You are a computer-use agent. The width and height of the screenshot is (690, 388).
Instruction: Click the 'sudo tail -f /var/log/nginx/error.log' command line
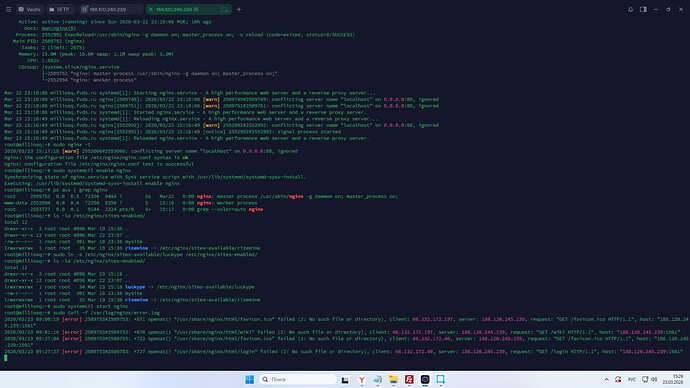(82, 313)
